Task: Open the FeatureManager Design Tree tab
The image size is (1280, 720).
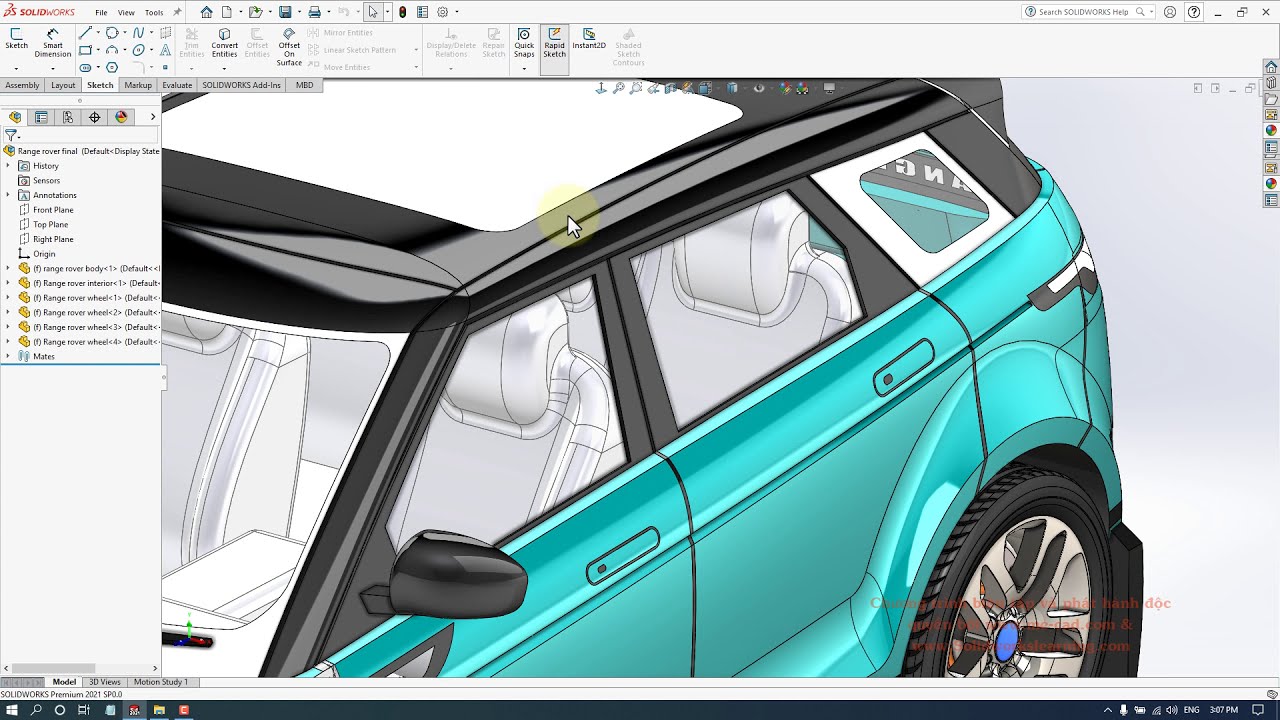Action: point(15,117)
